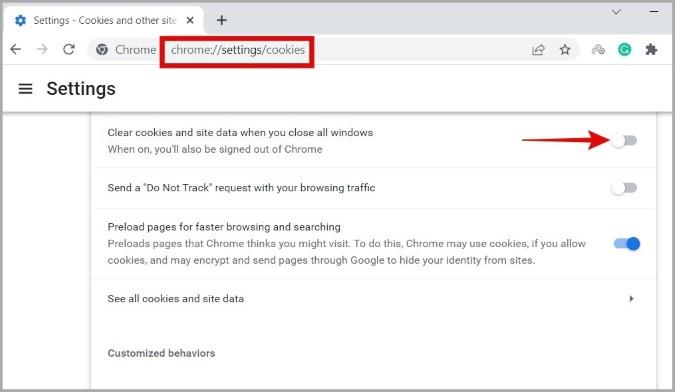Toggle Do Not Track request switch
Viewport: 675px width, 392px height.
click(624, 188)
